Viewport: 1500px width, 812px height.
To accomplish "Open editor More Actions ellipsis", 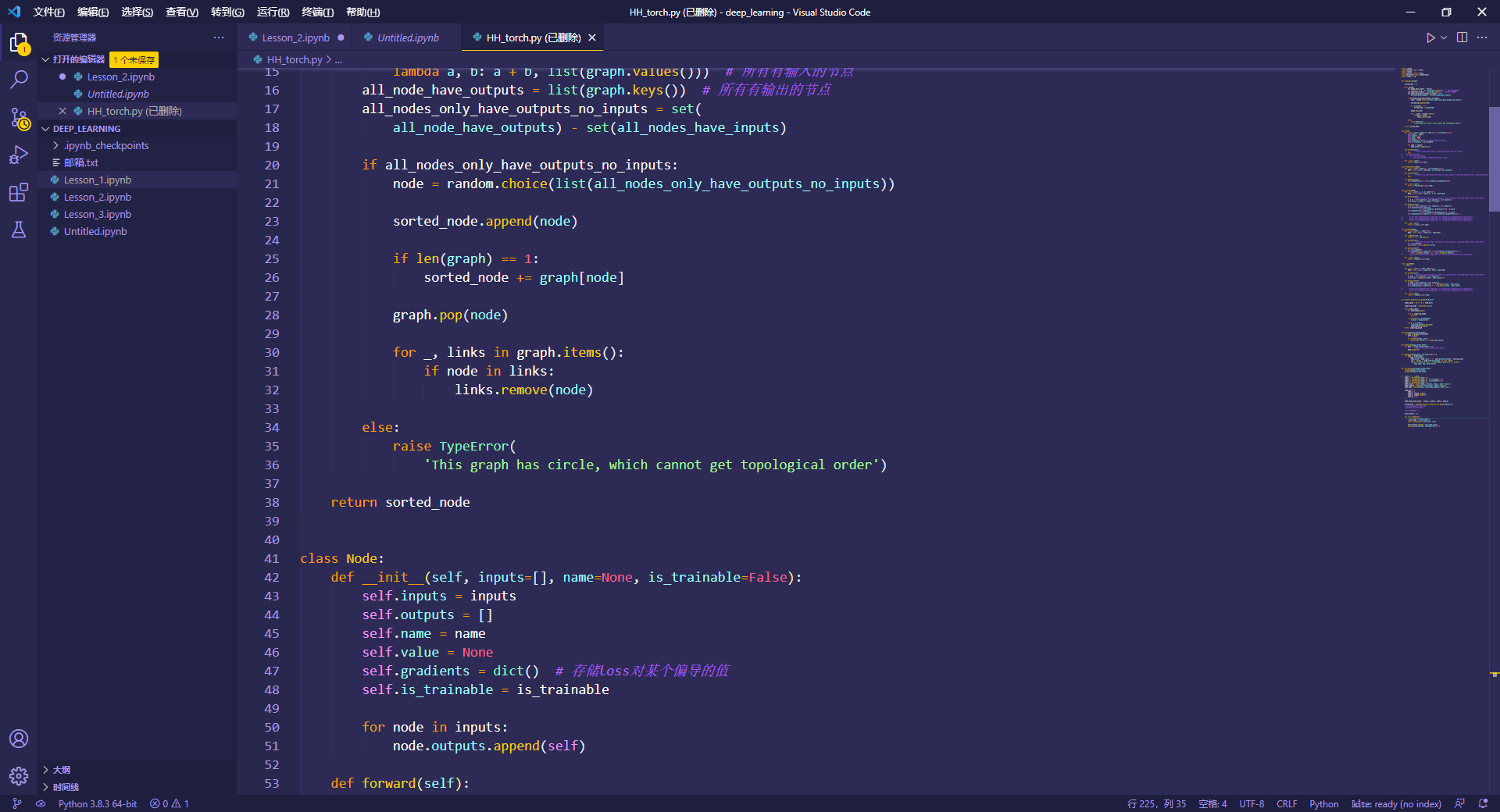I will 1482,37.
